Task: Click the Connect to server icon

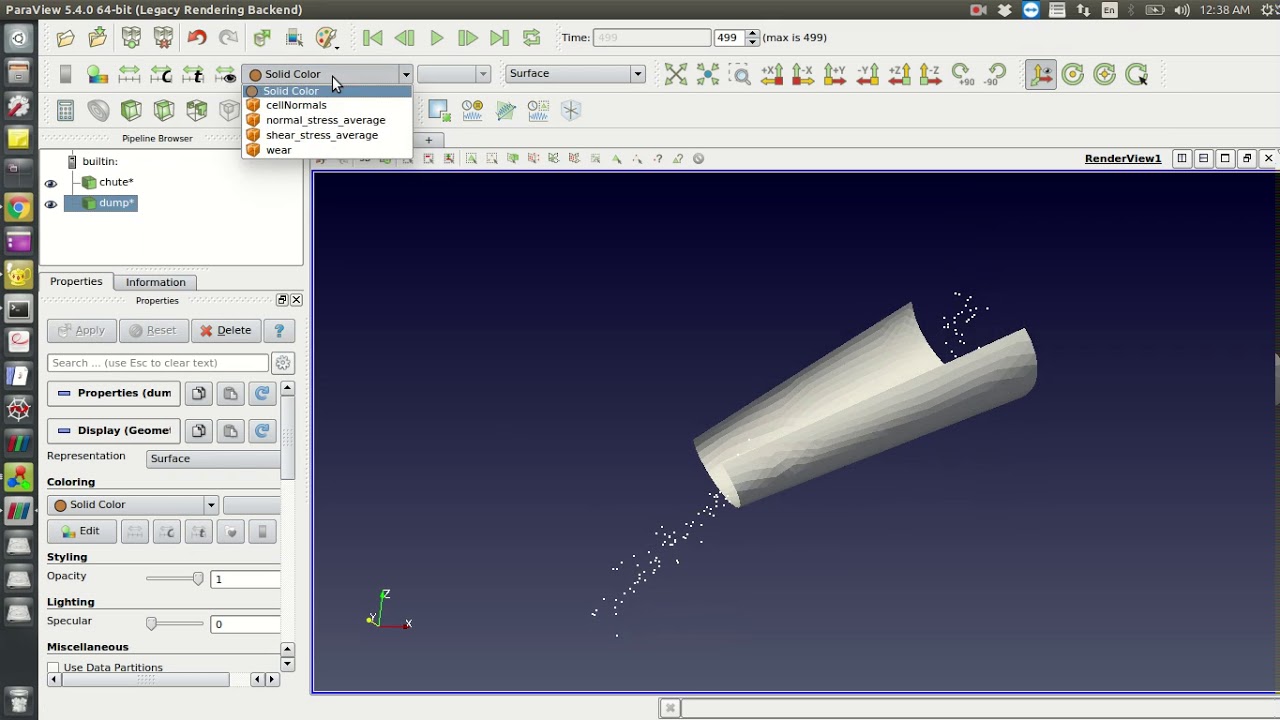Action: click(131, 38)
